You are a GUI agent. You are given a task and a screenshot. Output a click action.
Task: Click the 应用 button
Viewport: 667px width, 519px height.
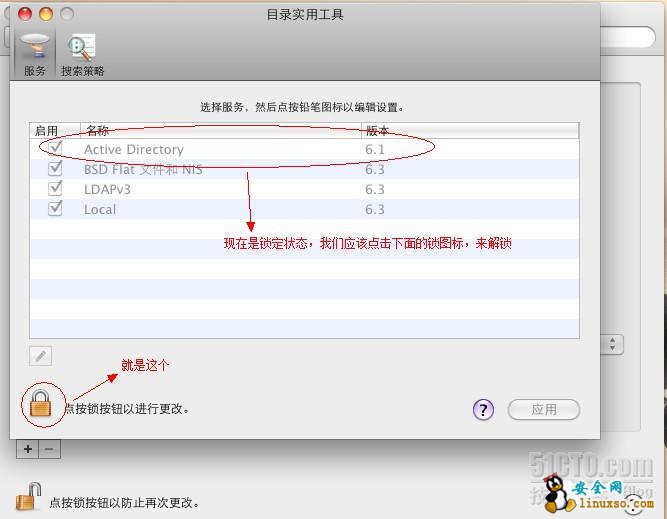coord(543,409)
